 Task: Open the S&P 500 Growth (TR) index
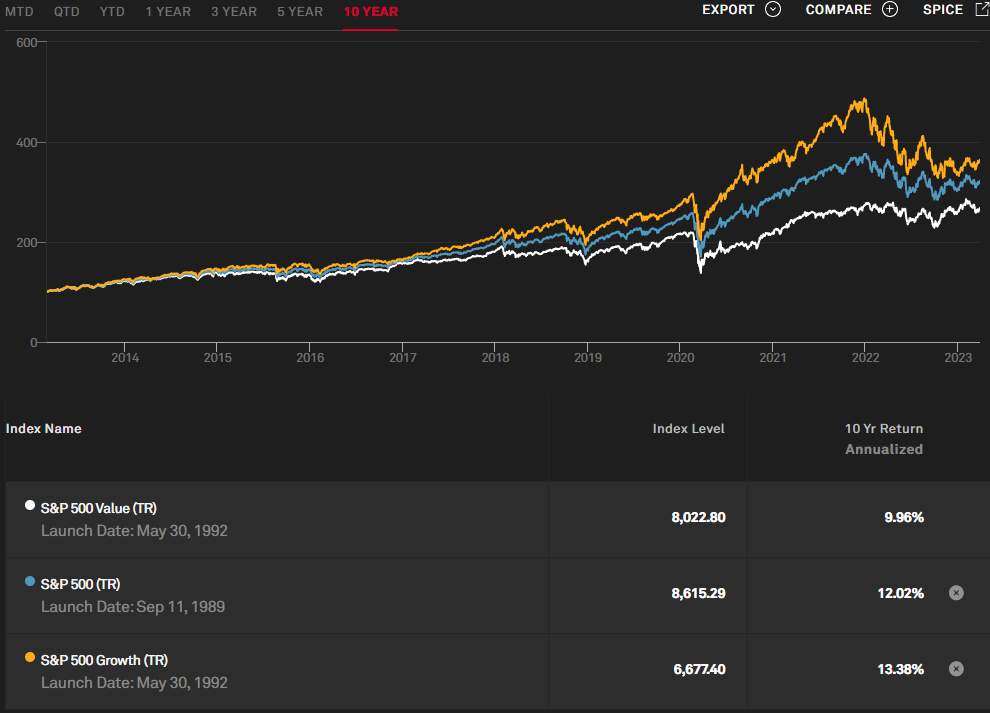104,660
